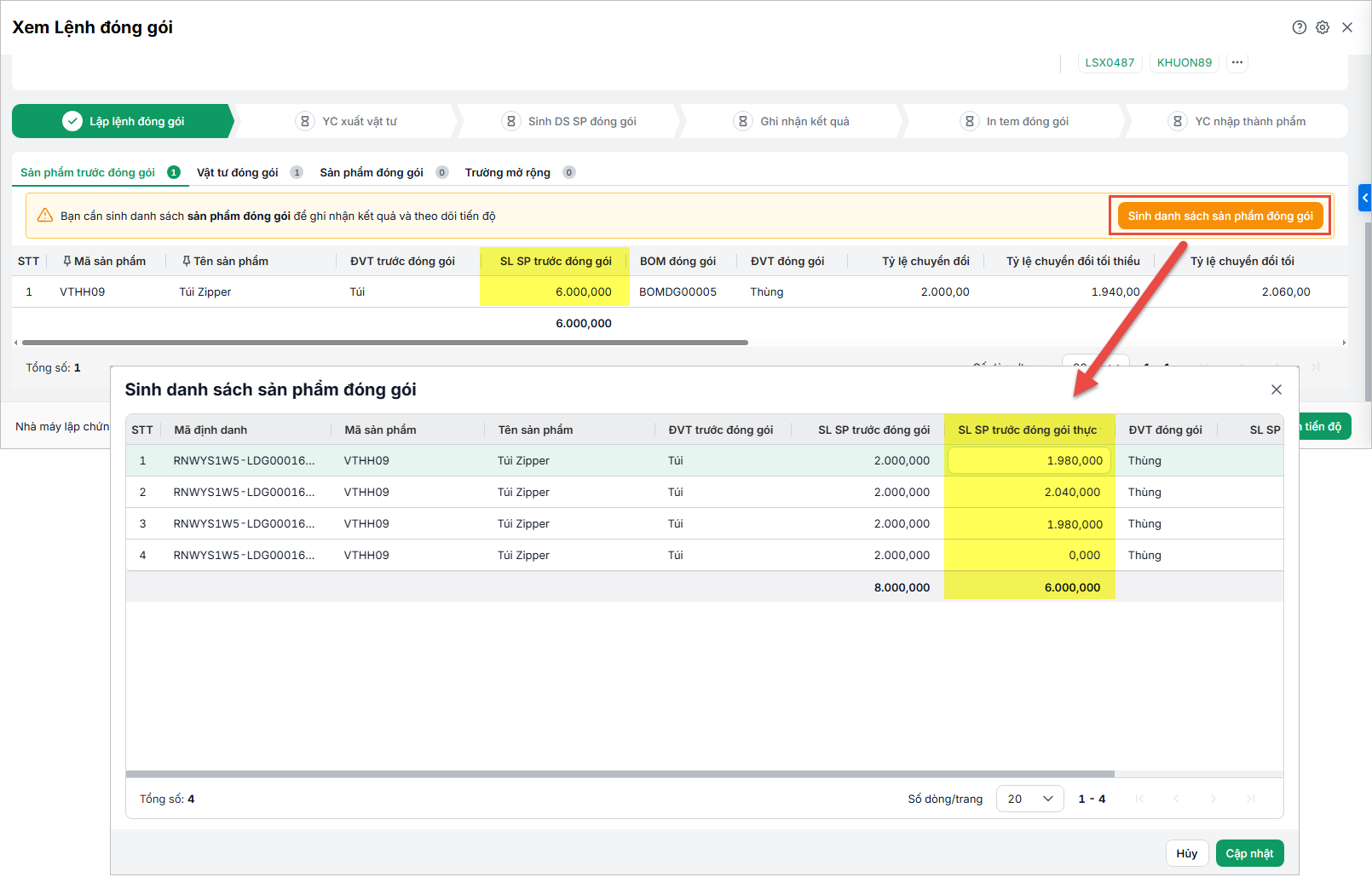Click pin icon beside Tên sản phẩm column
This screenshot has width=1372, height=877.
click(x=186, y=261)
